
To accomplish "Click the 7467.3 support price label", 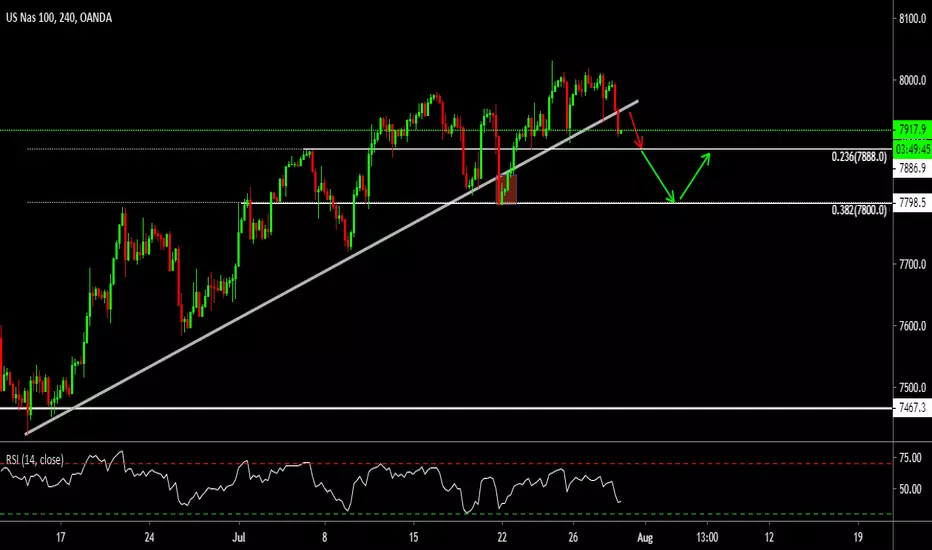I will (x=912, y=408).
